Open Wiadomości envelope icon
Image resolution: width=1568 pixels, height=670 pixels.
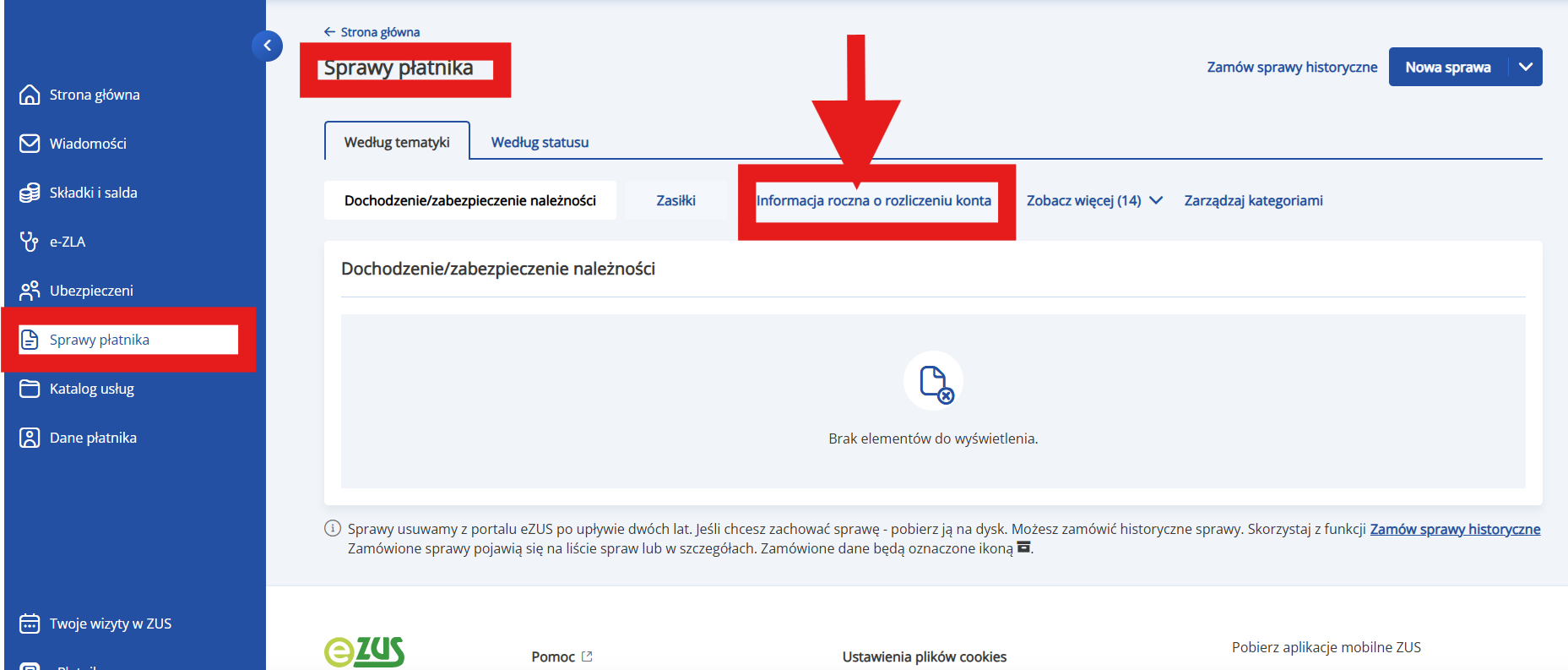[30, 144]
